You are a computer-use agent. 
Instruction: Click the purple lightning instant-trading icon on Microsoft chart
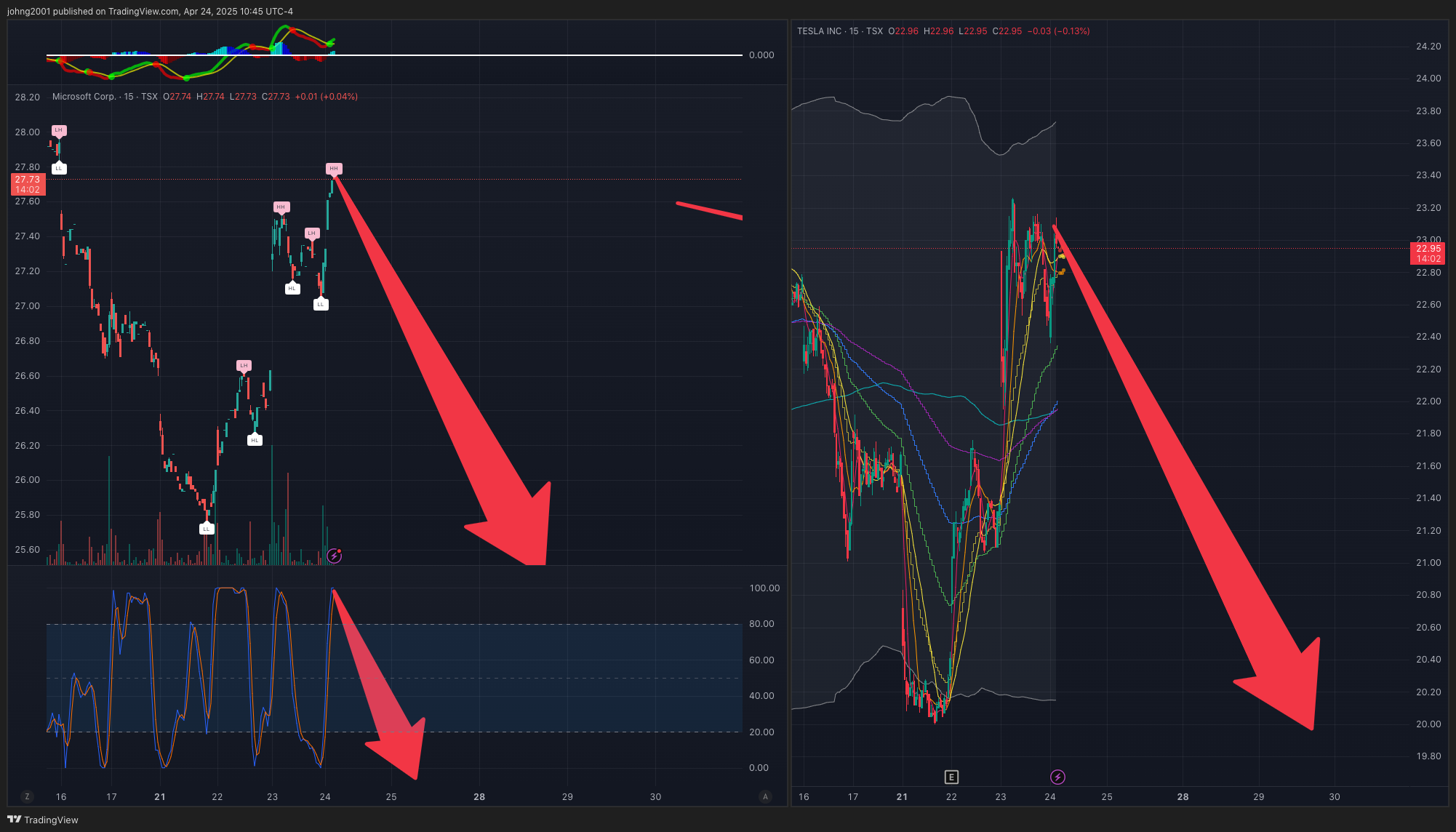click(x=334, y=556)
